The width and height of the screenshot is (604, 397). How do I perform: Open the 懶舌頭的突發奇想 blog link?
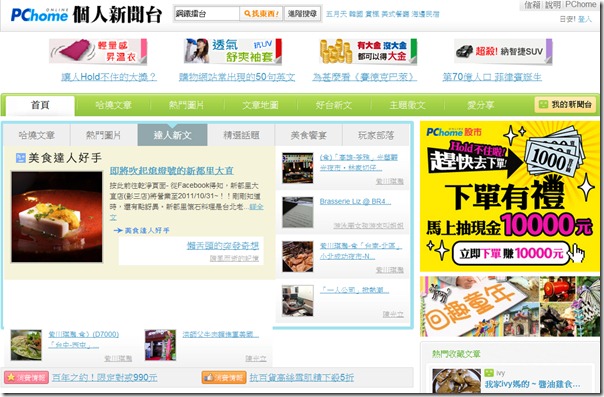223,245
